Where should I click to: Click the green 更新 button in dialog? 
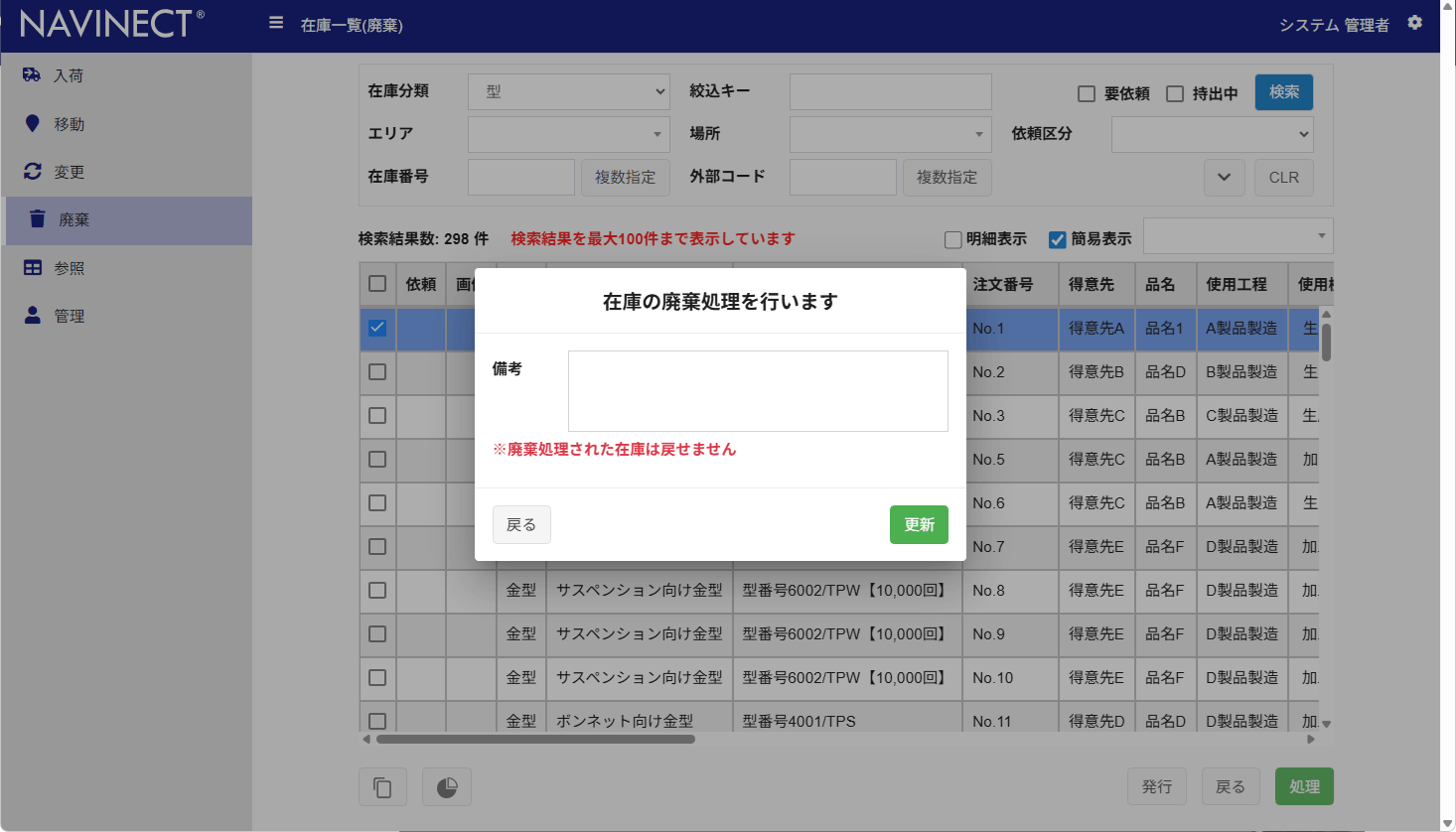[x=919, y=524]
